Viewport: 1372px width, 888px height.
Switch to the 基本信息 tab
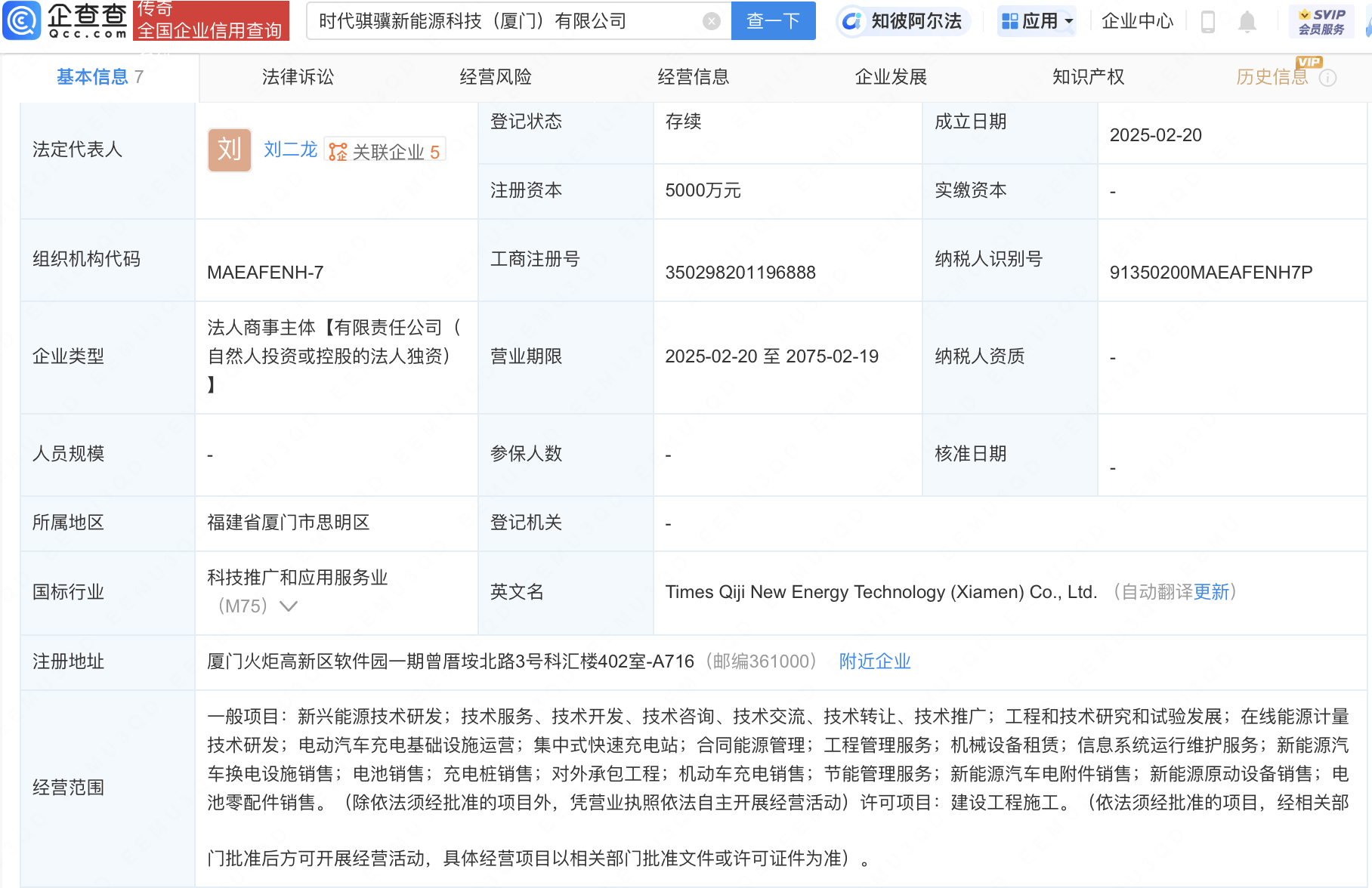coord(100,77)
